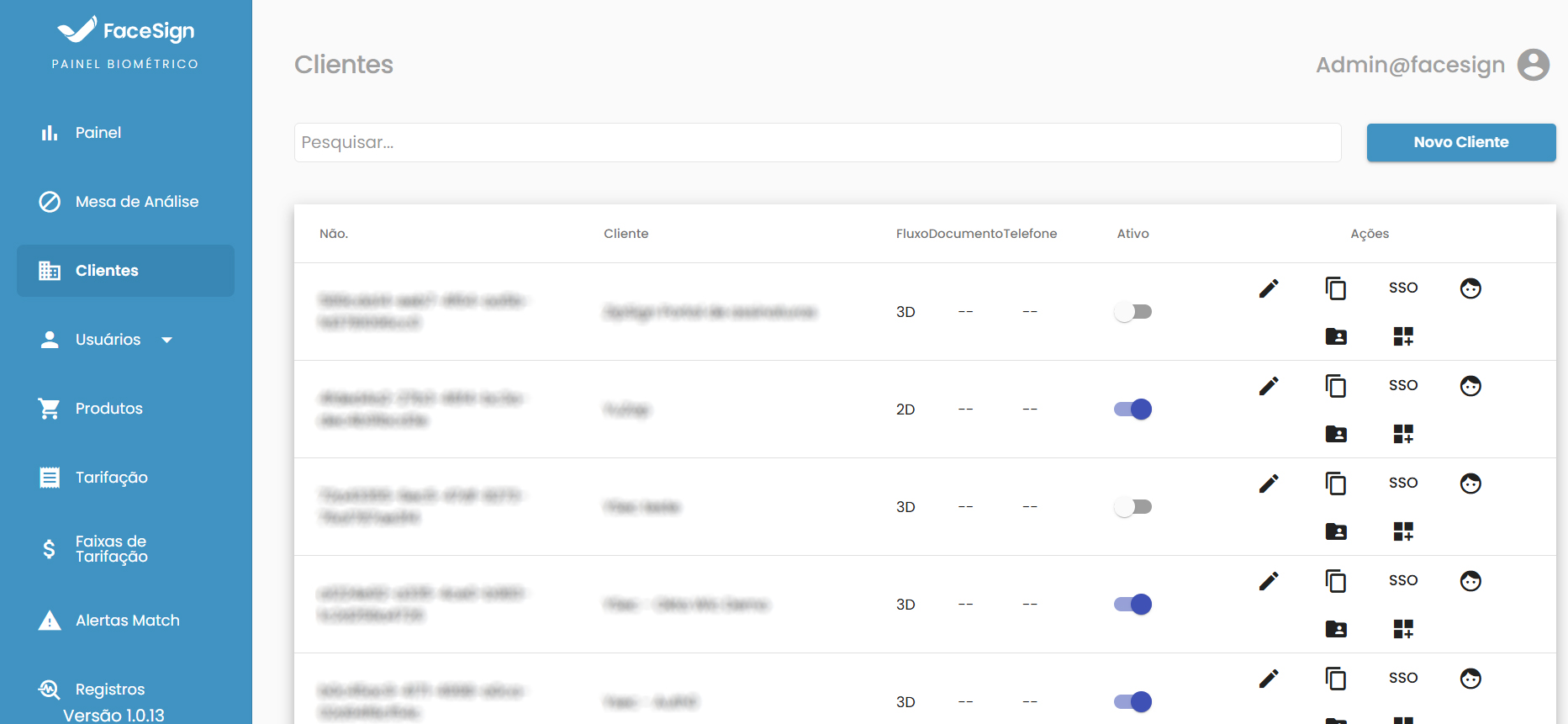Click the SSO button in fourth row

[1402, 580]
